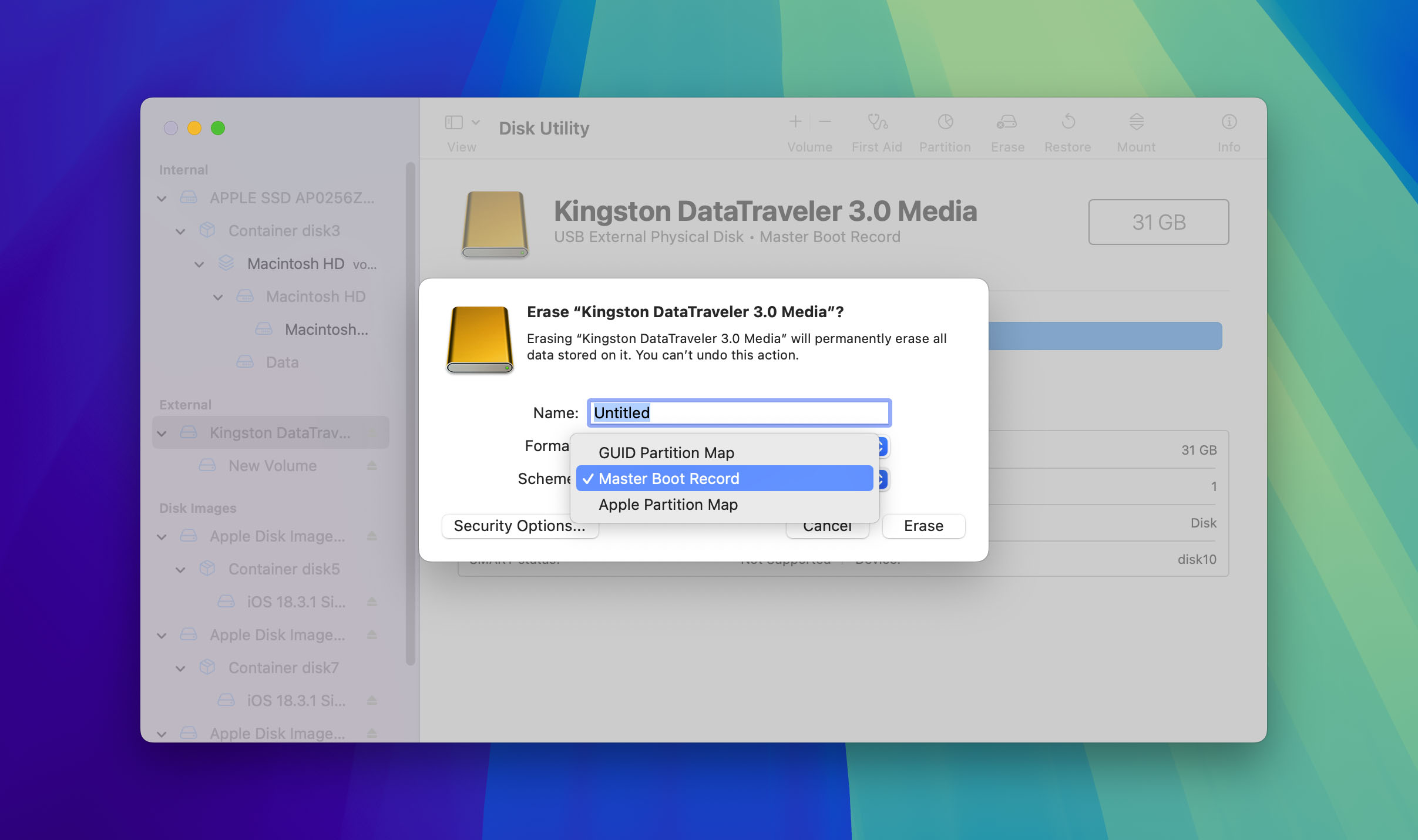The image size is (1418, 840).
Task: Open the Info toolbar icon
Action: coord(1229,122)
